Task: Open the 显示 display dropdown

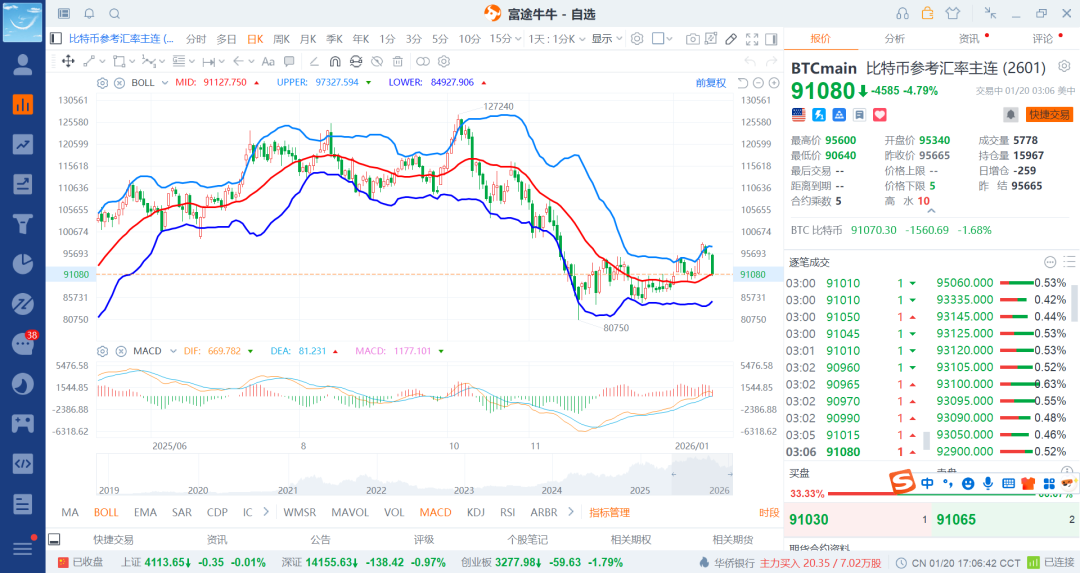Action: click(606, 39)
